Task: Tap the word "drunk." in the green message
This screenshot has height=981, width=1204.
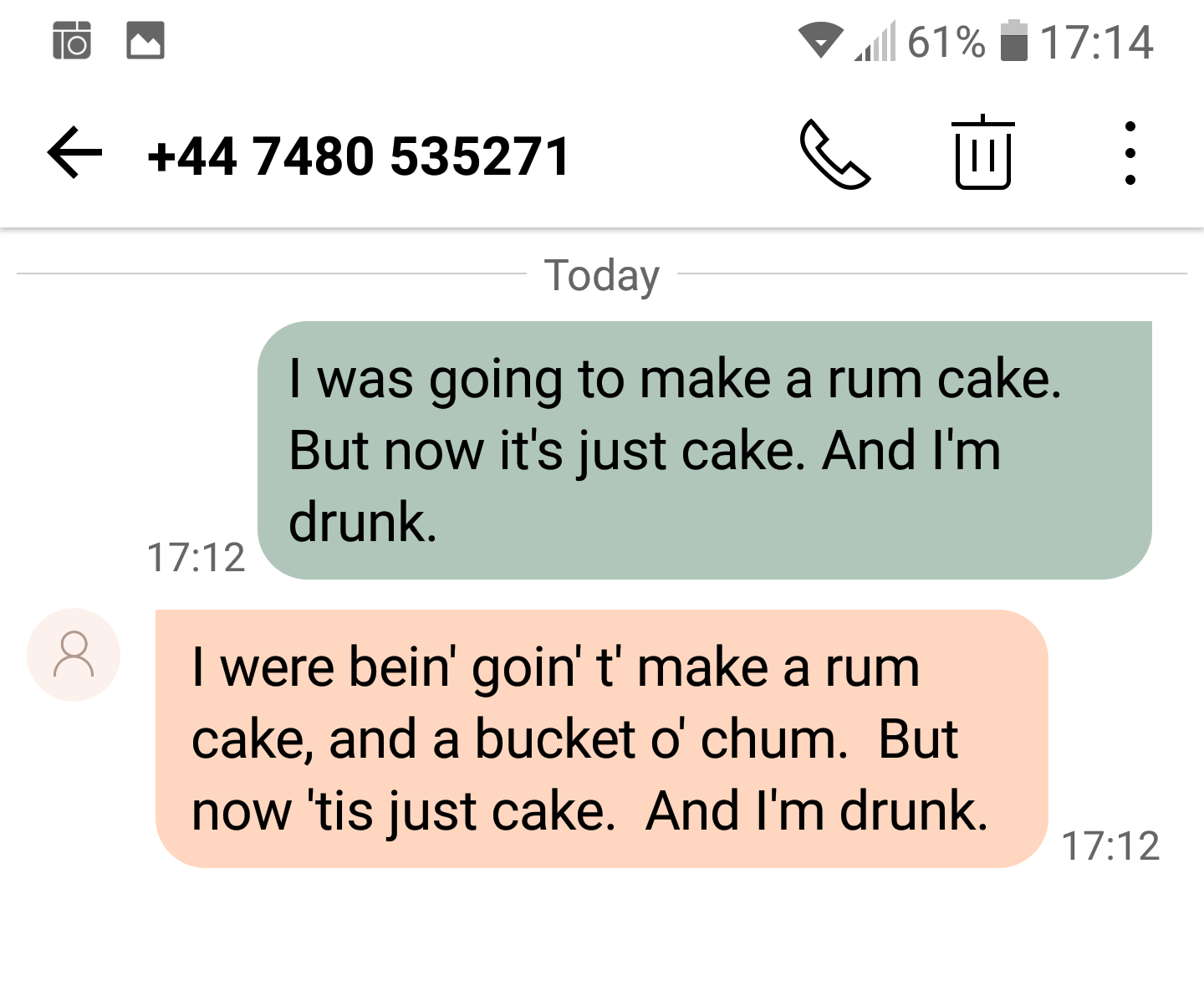Action: (363, 523)
